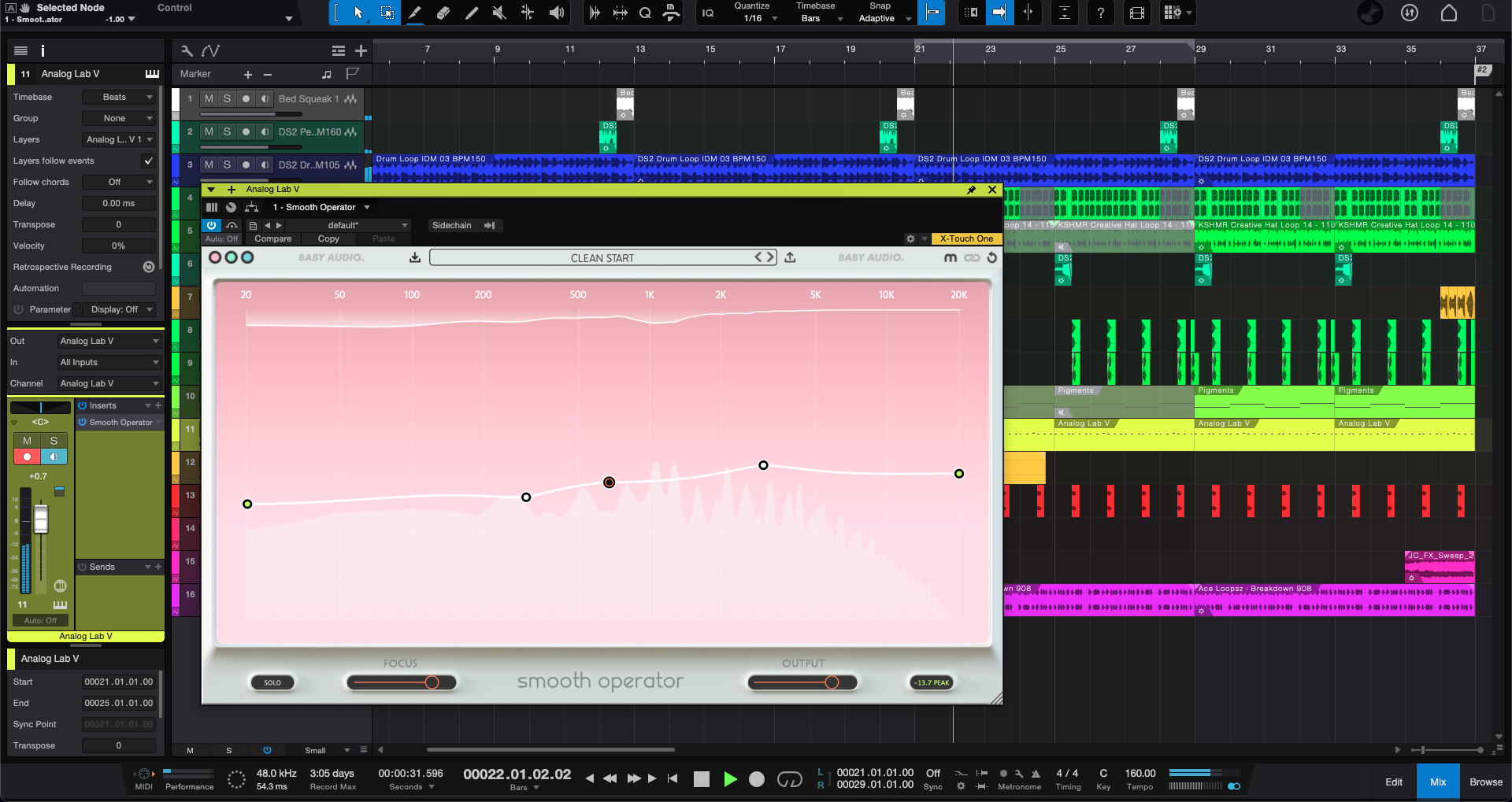
Task: Select the Mute tool
Action: pyautogui.click(x=499, y=13)
